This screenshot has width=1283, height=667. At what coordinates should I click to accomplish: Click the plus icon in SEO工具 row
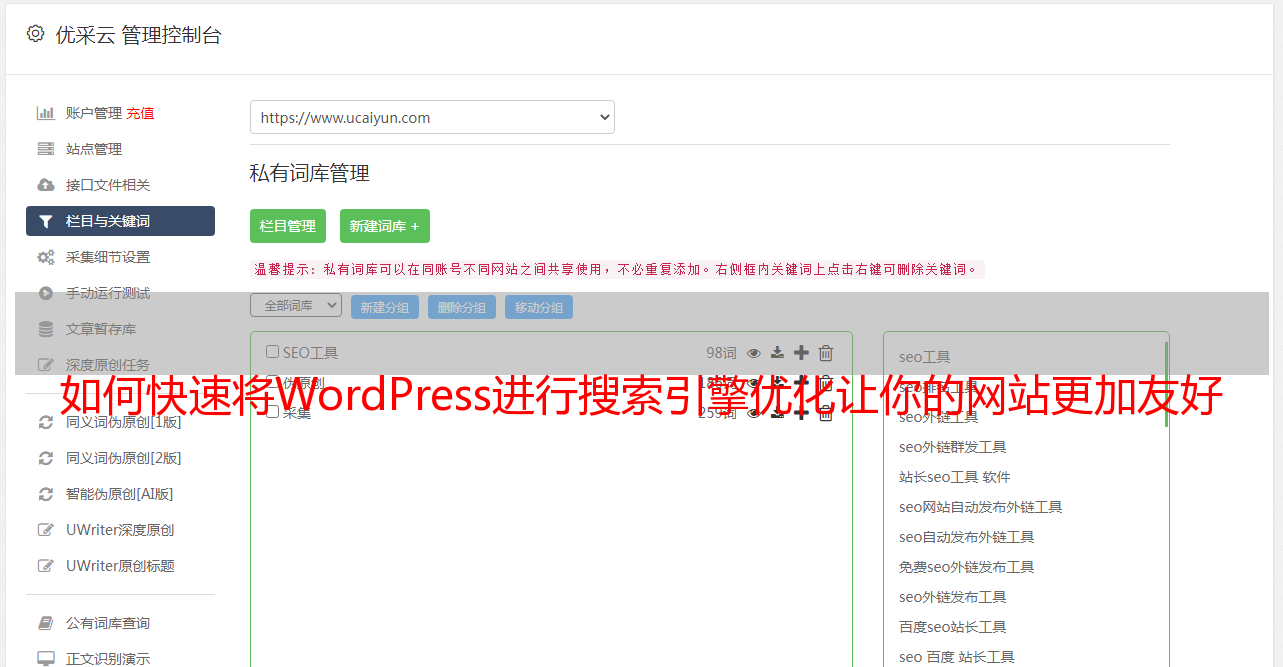[x=801, y=353]
